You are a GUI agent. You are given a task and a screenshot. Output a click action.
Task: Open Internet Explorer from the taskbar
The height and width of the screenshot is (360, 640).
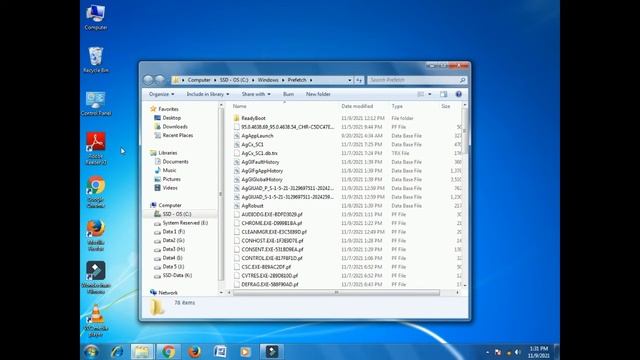(117, 351)
